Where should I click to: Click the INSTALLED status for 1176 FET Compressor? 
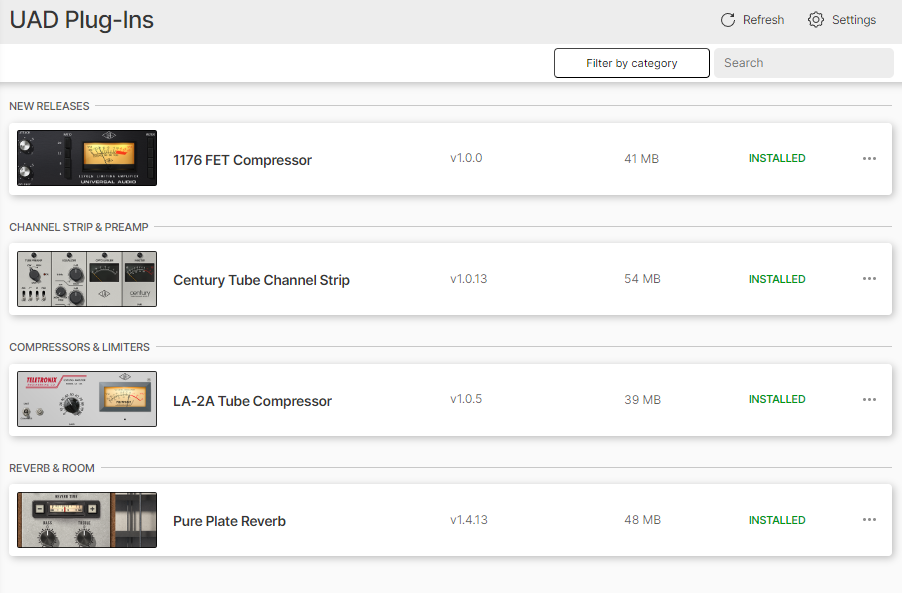(x=777, y=158)
